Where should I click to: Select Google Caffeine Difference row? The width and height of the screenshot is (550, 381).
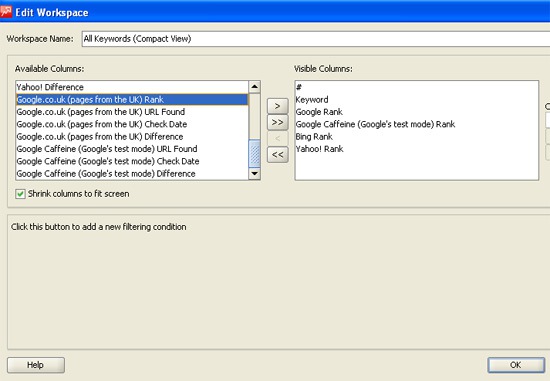132,174
